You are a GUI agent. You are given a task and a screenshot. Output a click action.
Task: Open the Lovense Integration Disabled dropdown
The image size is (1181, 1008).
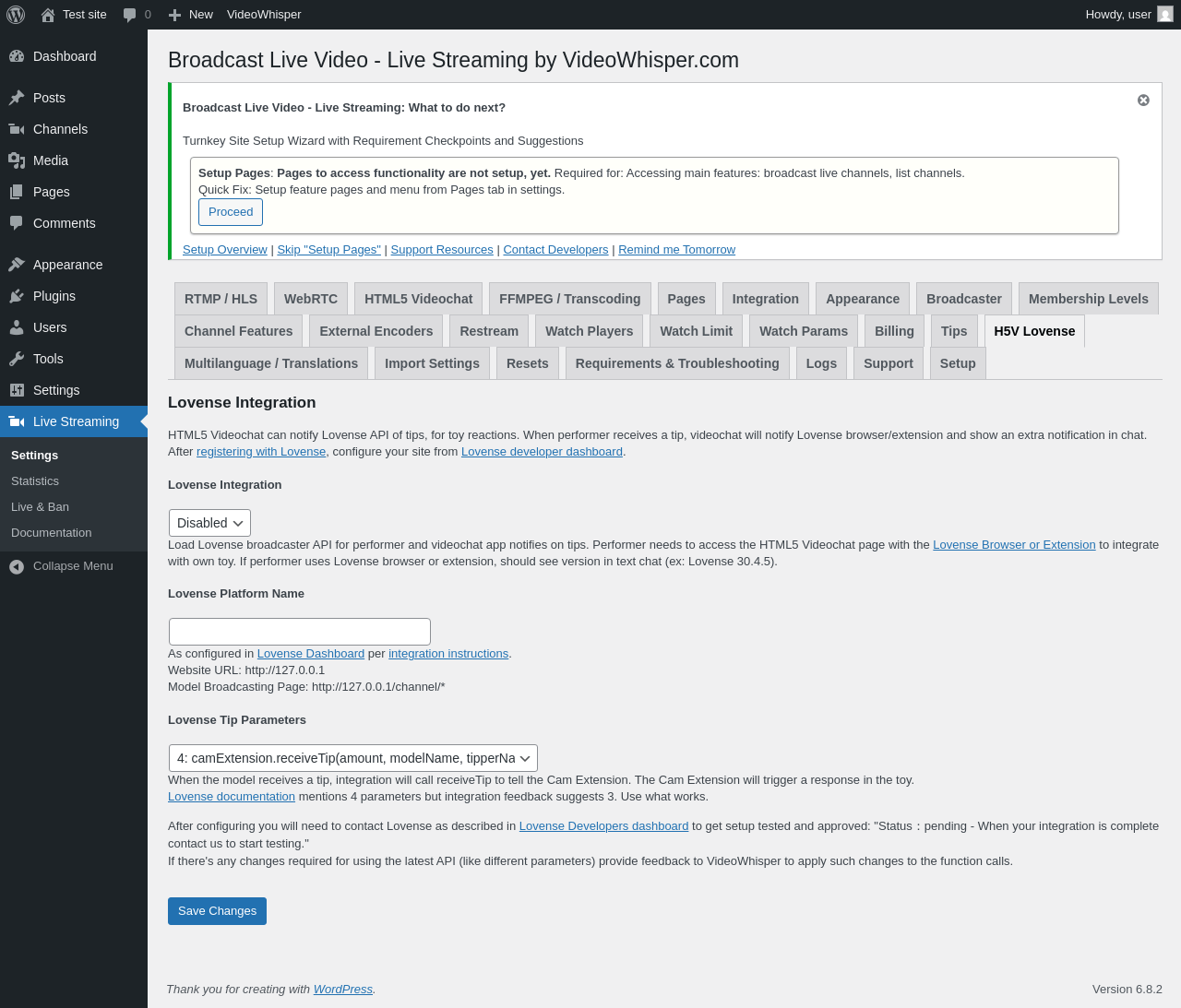point(209,523)
